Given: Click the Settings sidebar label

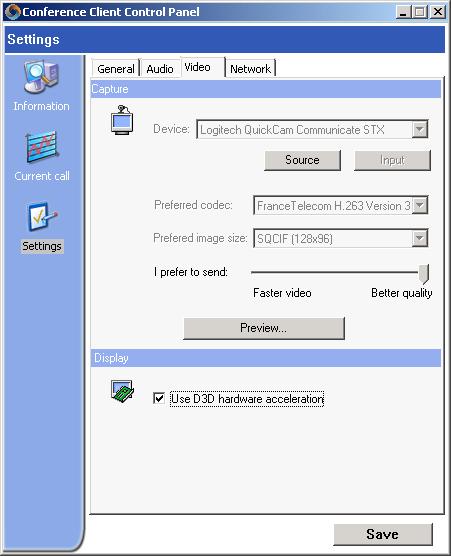Looking at the screenshot, I should pyautogui.click(x=42, y=246).
